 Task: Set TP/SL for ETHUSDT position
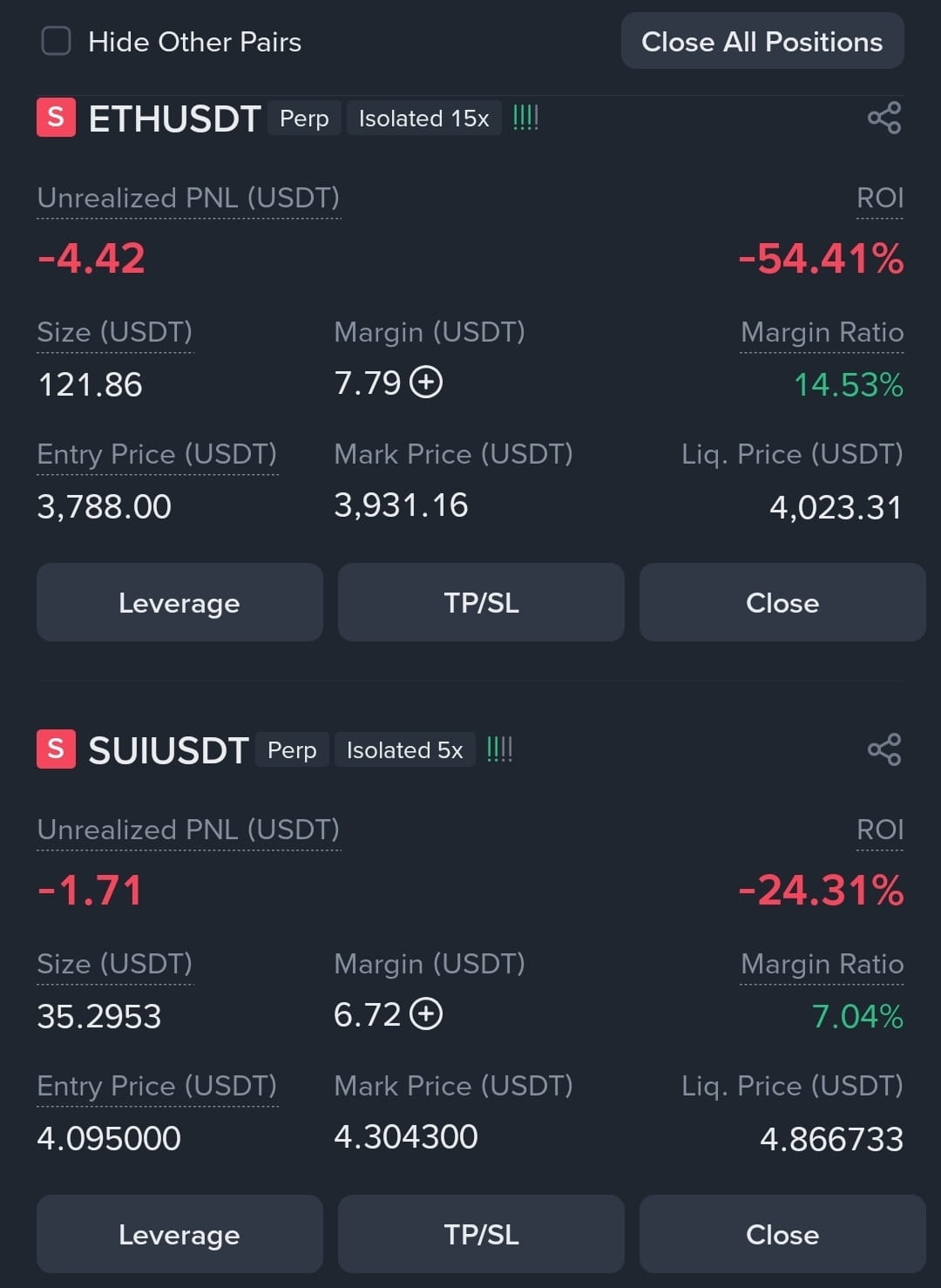(481, 602)
